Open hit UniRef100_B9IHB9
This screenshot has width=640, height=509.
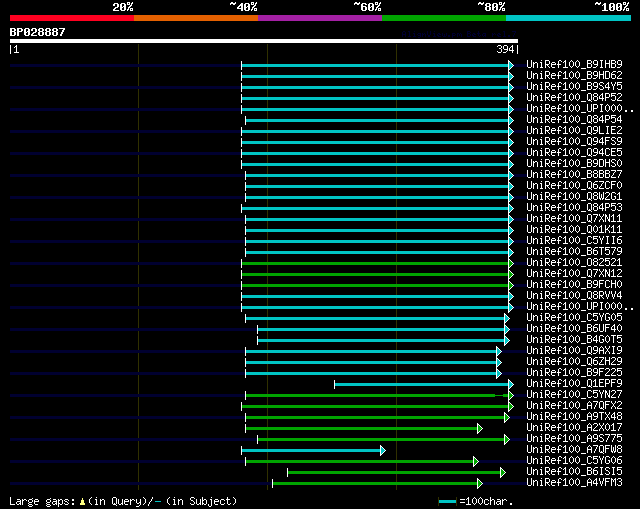[574, 64]
